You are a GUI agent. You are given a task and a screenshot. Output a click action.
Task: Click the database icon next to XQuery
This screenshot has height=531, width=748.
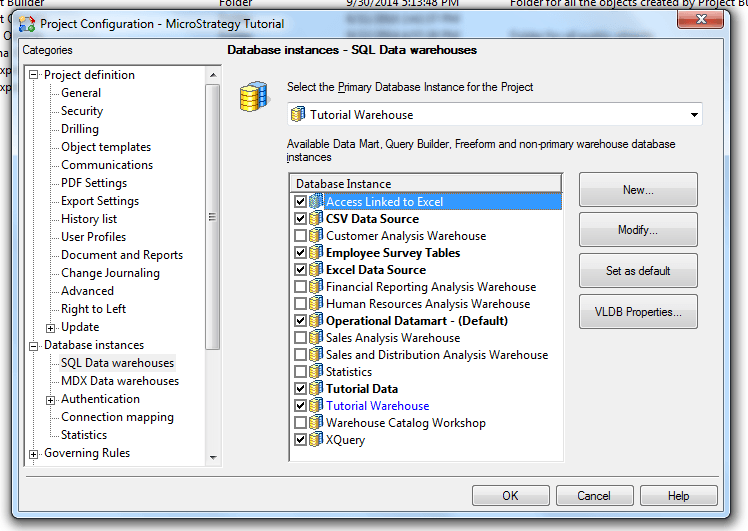[316, 440]
